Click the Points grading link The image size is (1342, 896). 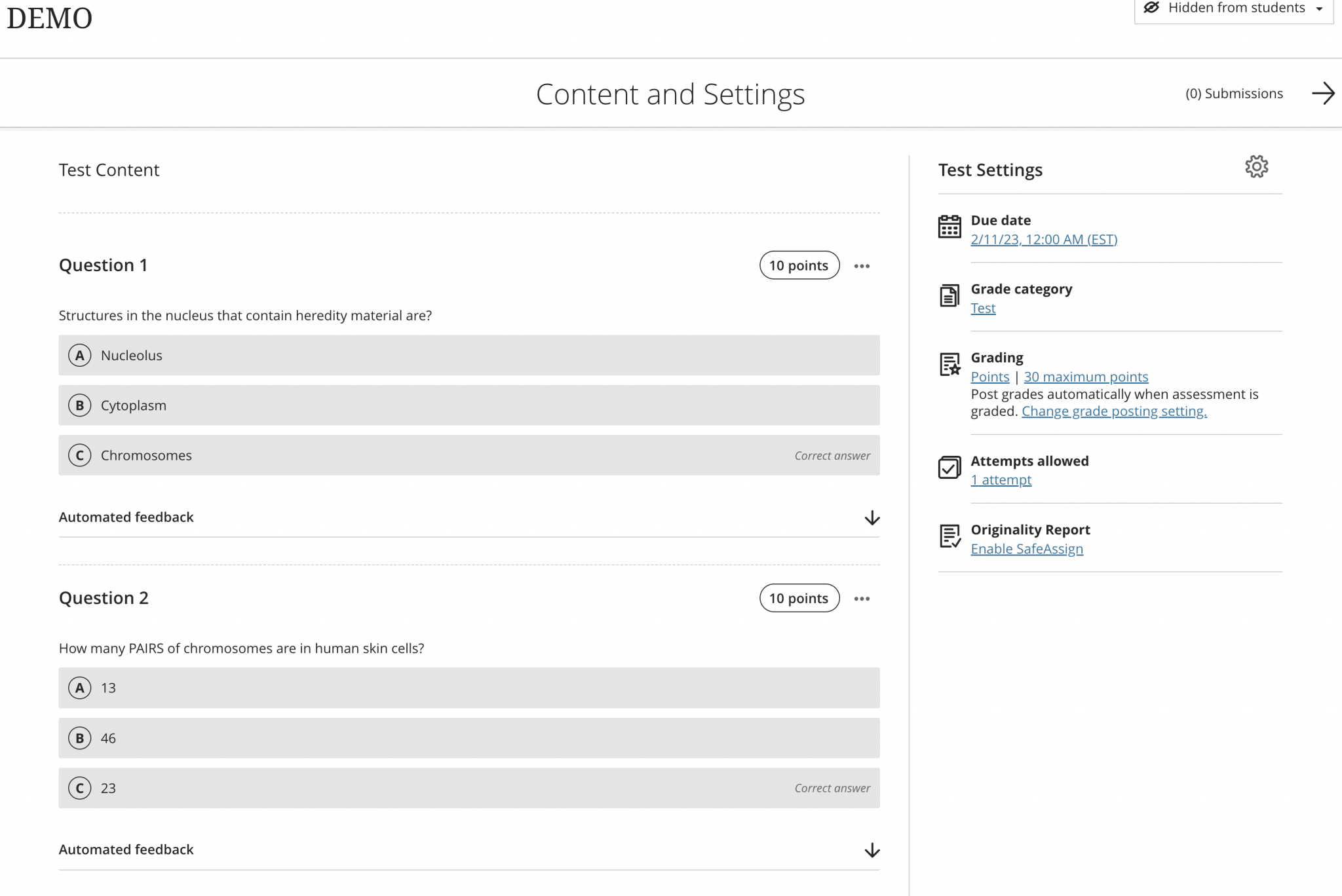point(989,377)
